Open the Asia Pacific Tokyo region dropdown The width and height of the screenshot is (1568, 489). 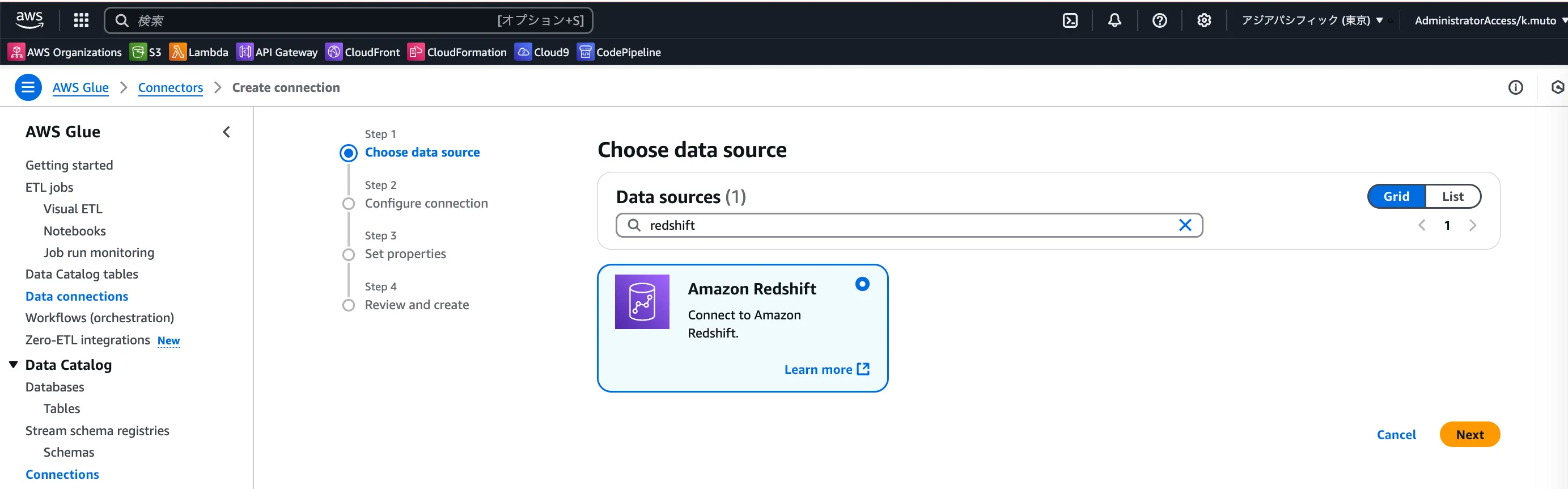coord(1312,20)
